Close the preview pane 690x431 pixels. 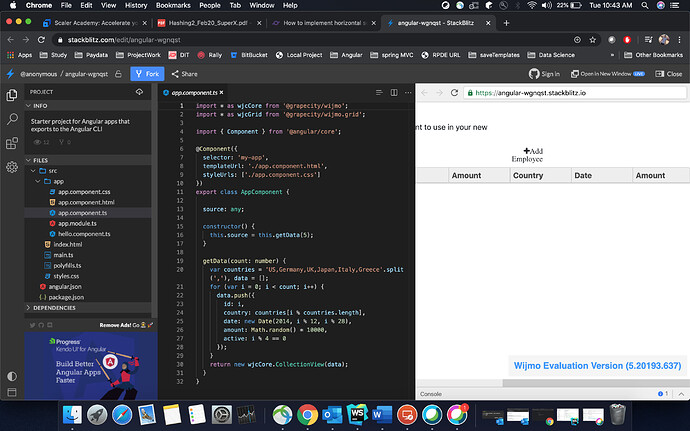(668, 74)
